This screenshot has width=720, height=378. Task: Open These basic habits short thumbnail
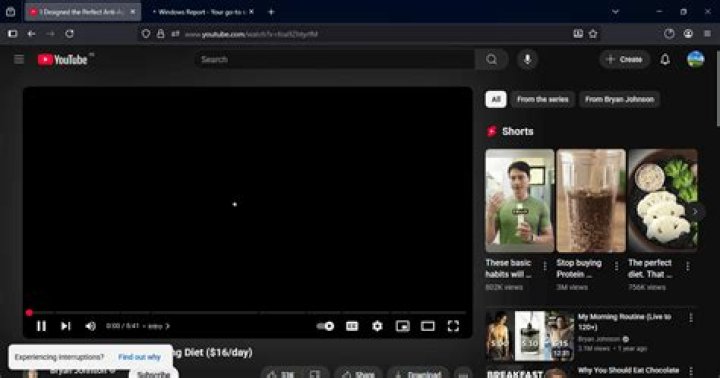point(520,201)
